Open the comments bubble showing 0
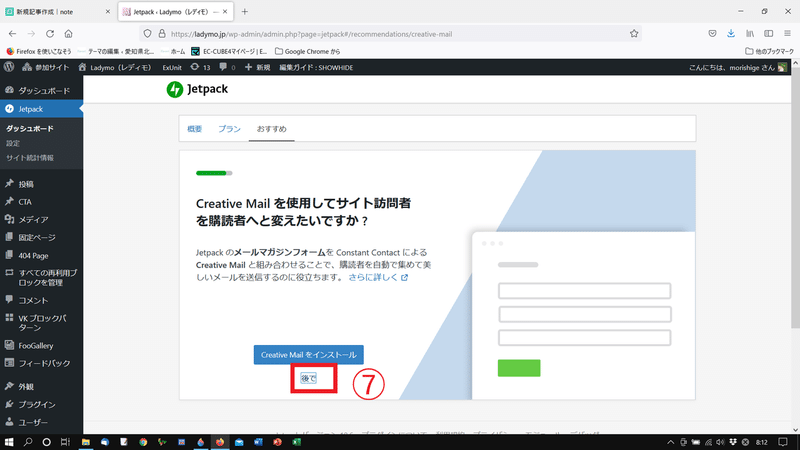800x450 pixels. 227,67
